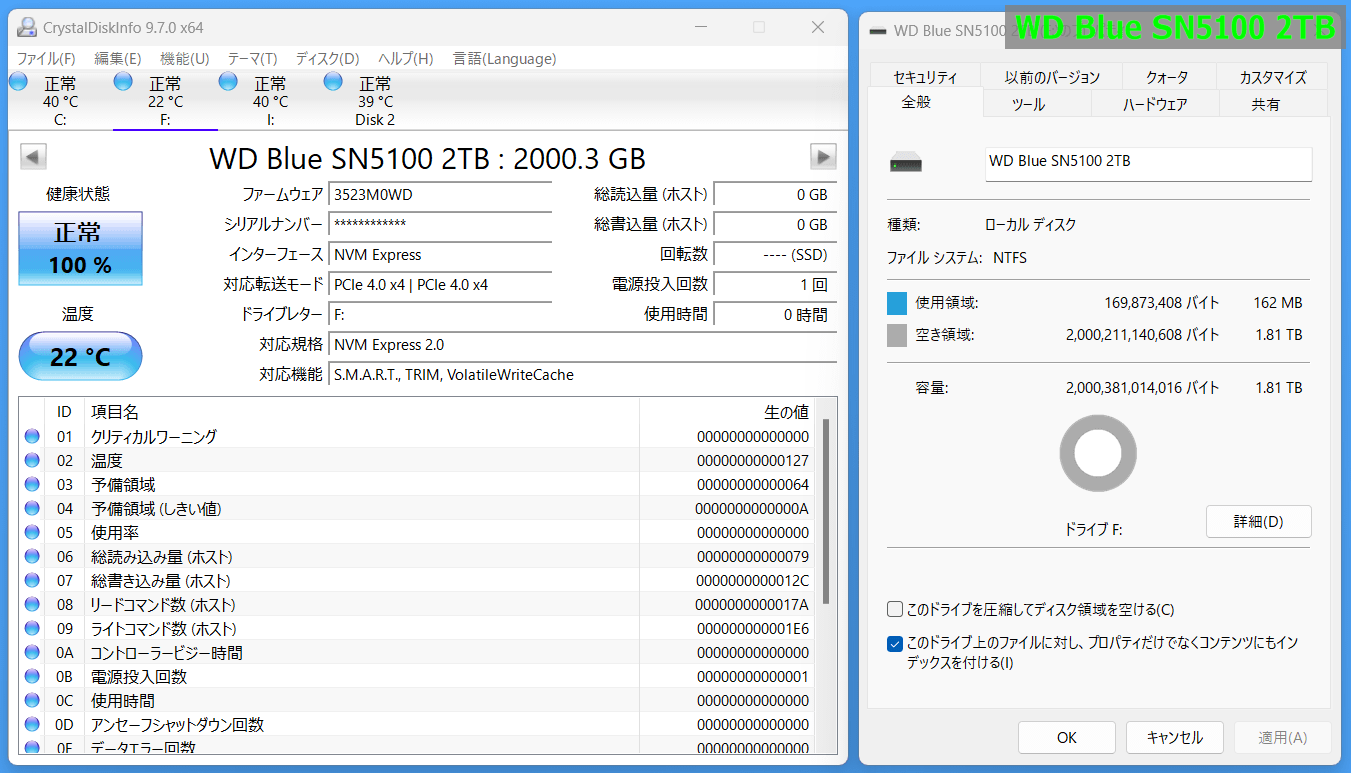The height and width of the screenshot is (773, 1351).
Task: Click the drive name input field
Action: (1148, 164)
